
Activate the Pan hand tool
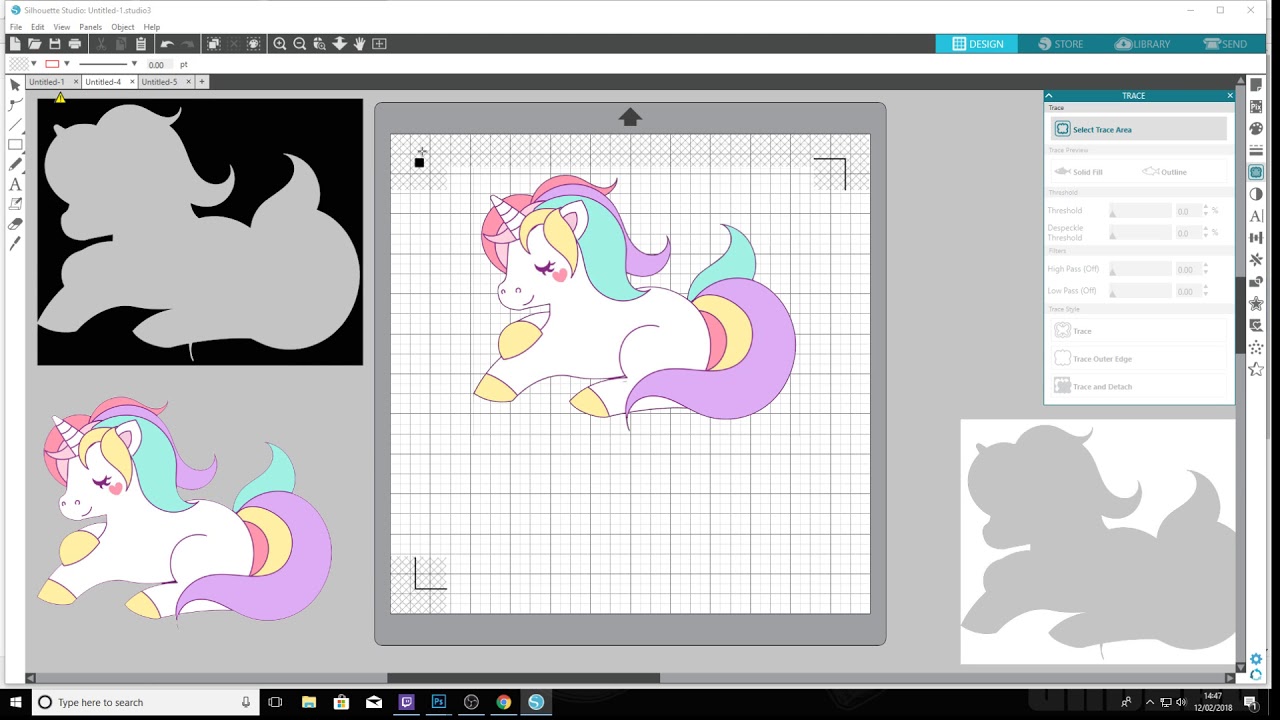(359, 44)
